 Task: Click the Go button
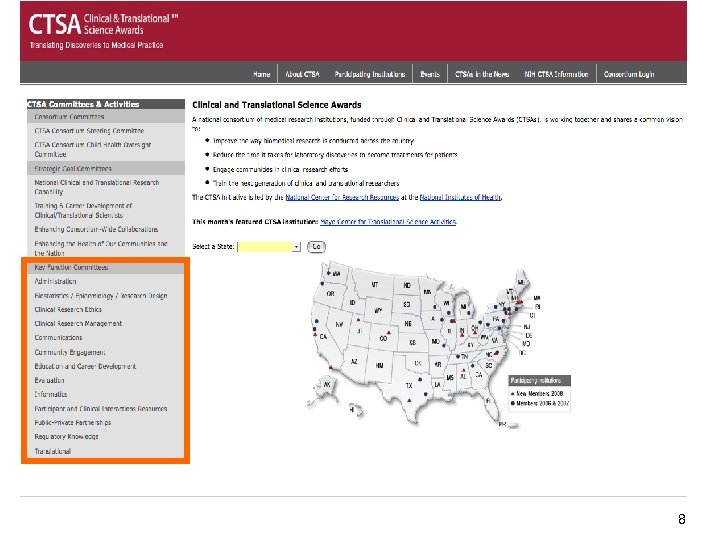pyautogui.click(x=316, y=247)
